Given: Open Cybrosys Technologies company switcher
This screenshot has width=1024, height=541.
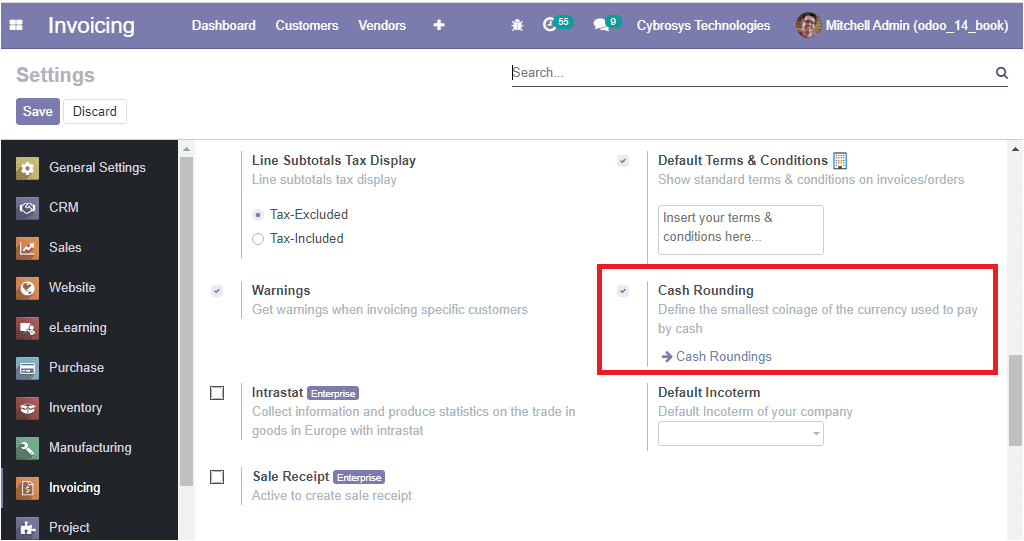Looking at the screenshot, I should click(x=703, y=25).
